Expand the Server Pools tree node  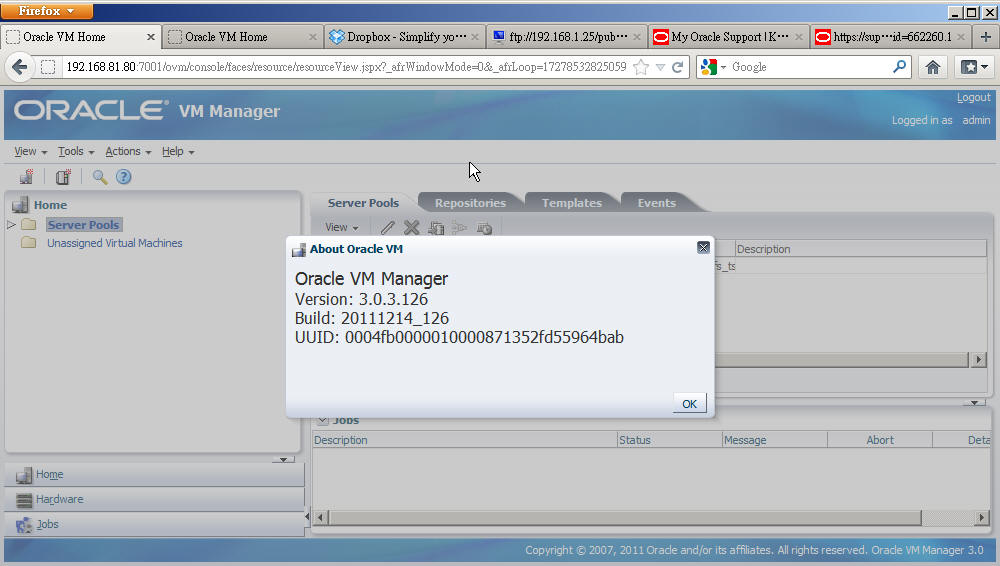[11, 225]
